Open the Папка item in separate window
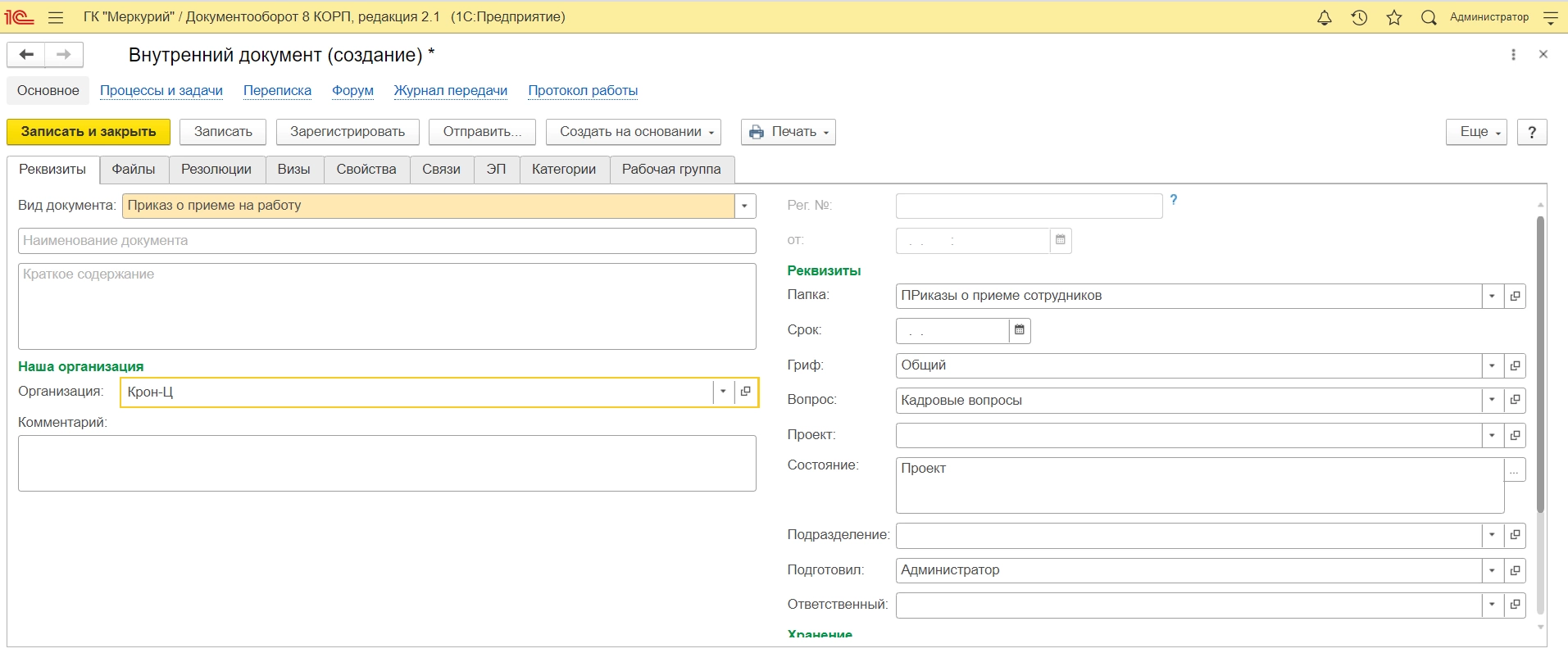 (1516, 296)
